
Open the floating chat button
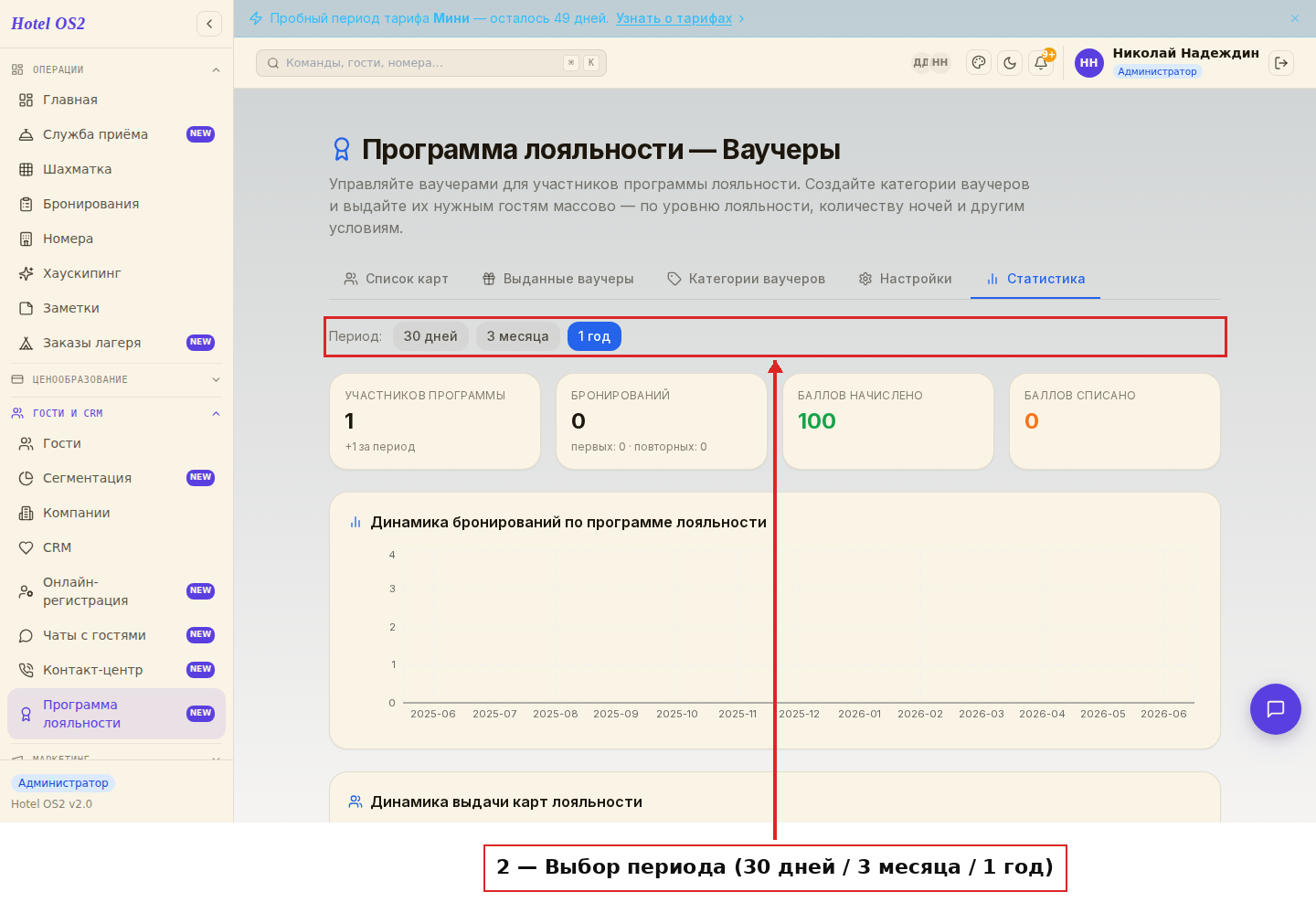tap(1276, 709)
